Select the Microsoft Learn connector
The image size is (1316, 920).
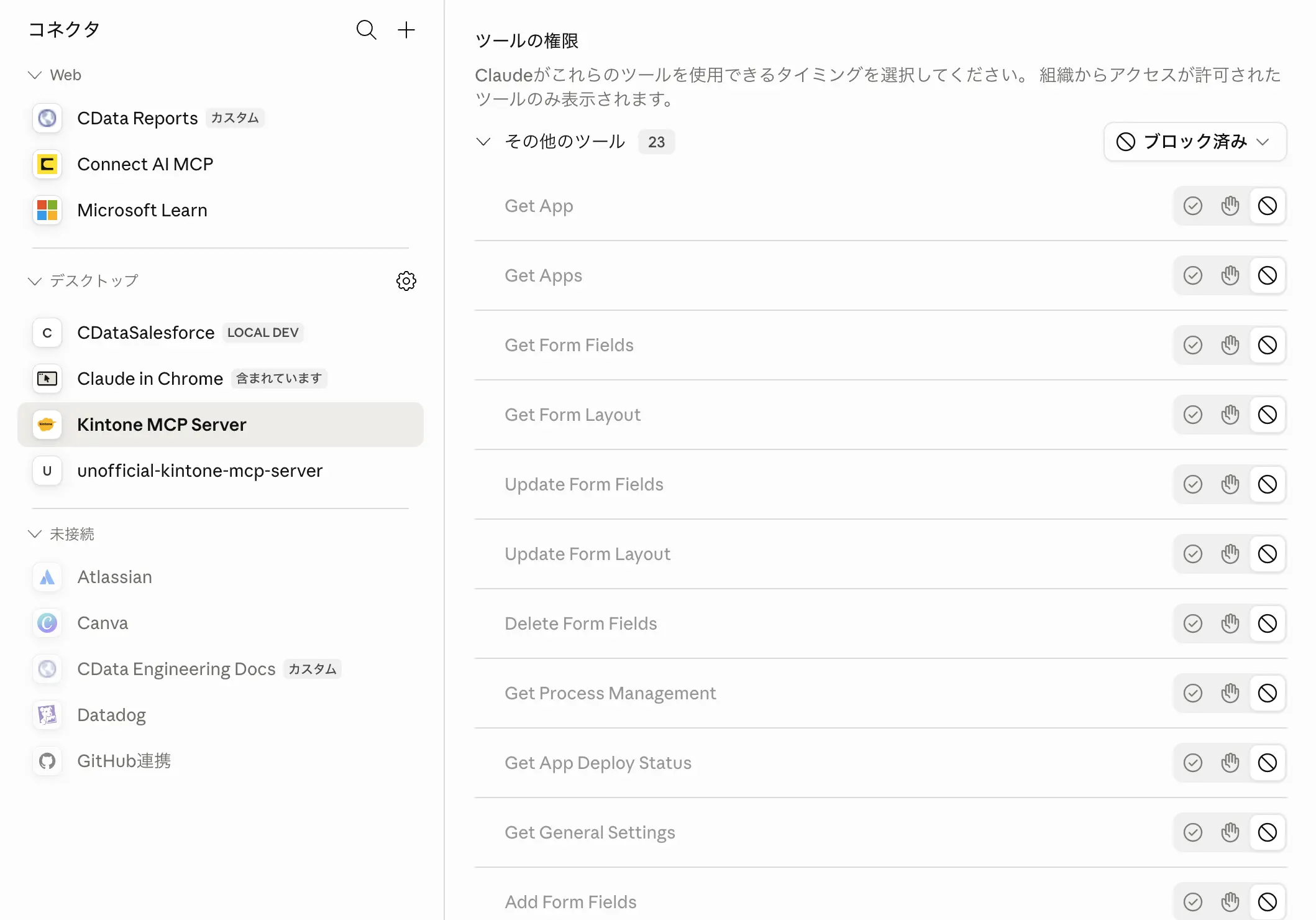[x=221, y=210]
